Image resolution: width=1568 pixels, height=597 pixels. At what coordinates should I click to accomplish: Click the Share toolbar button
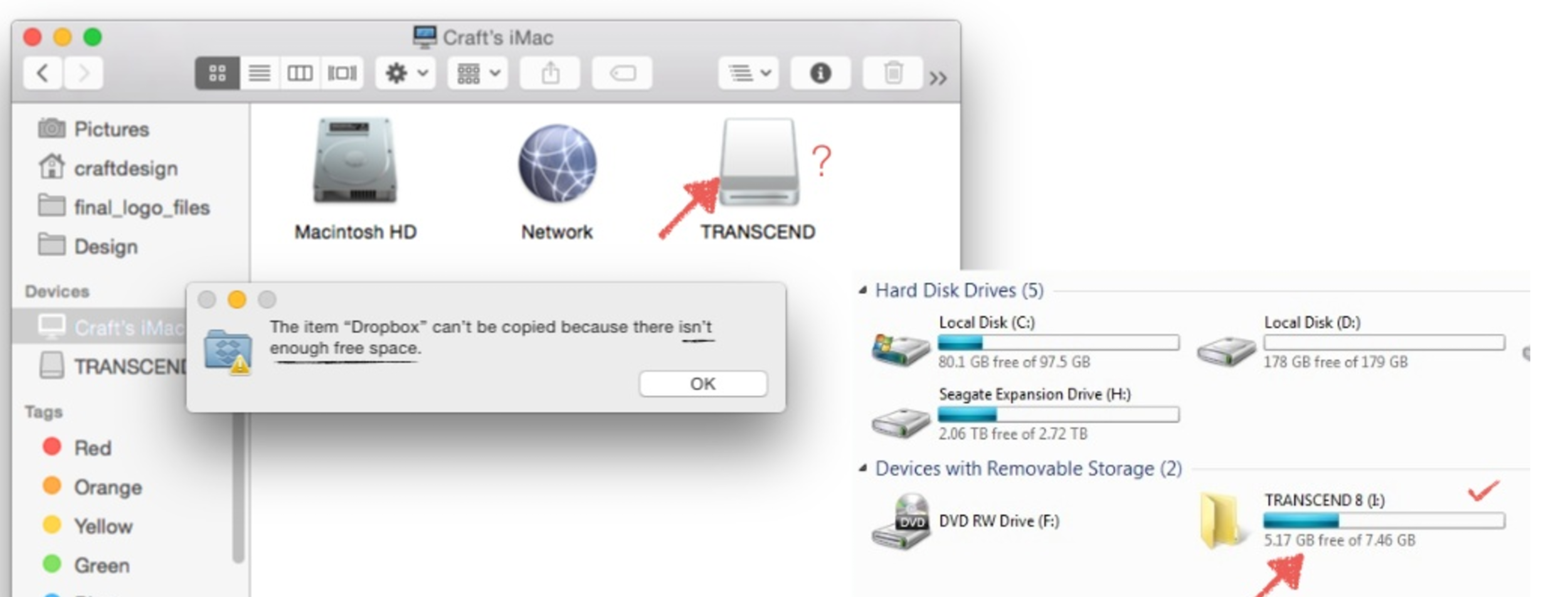pos(550,73)
